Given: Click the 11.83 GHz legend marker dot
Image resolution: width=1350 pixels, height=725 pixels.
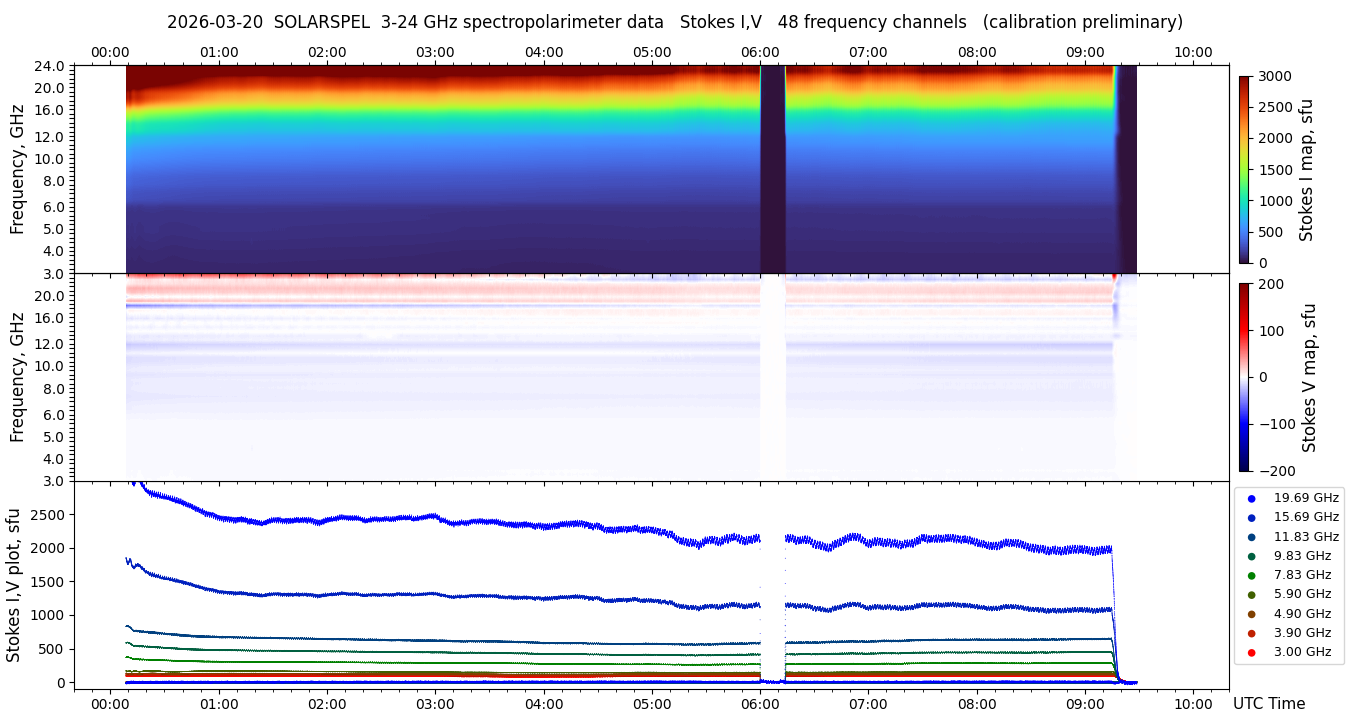Looking at the screenshot, I should pyautogui.click(x=1251, y=537).
